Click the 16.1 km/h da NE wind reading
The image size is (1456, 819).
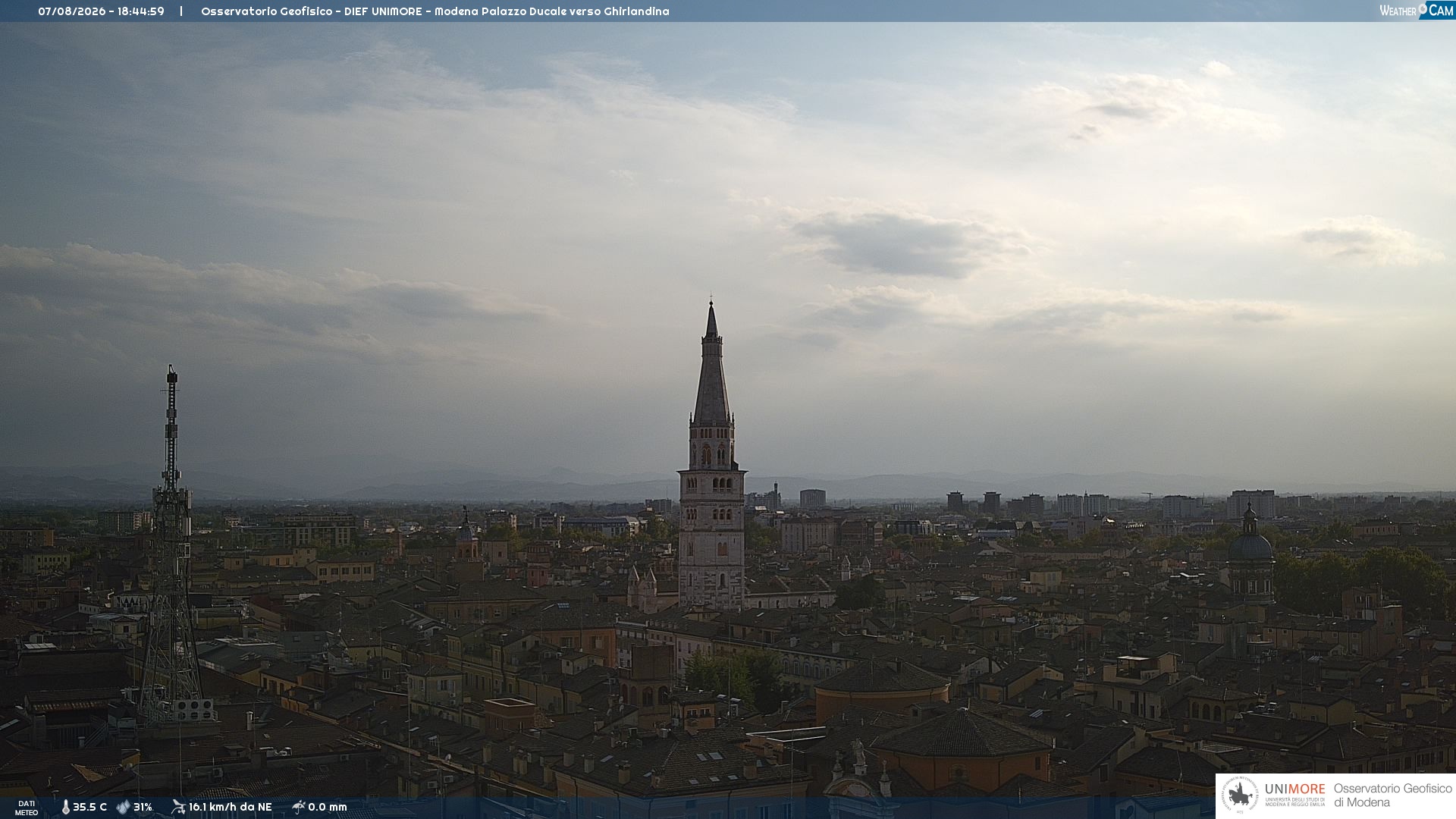[230, 808]
